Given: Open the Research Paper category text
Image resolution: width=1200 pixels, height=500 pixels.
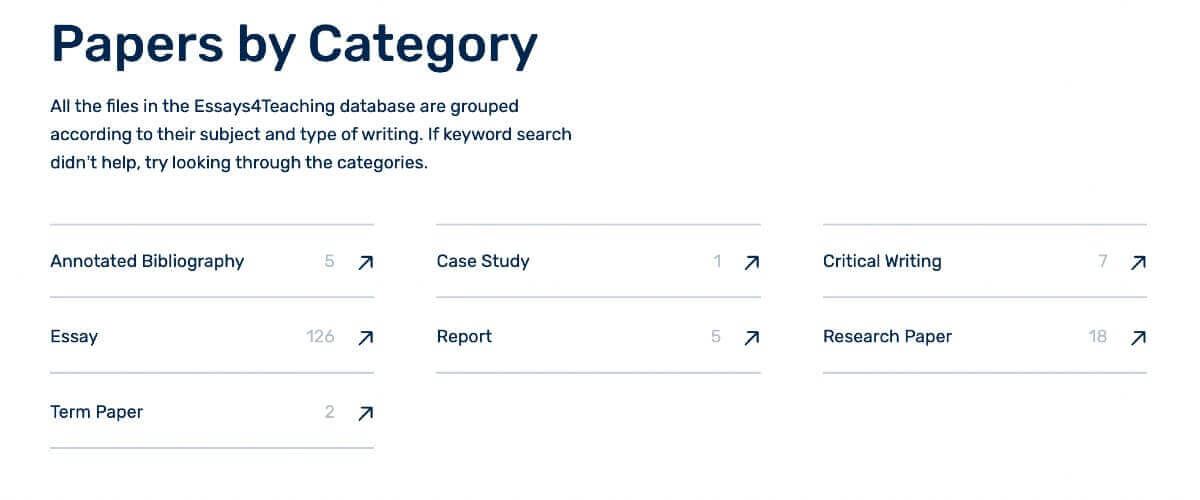Looking at the screenshot, I should pyautogui.click(x=887, y=337).
